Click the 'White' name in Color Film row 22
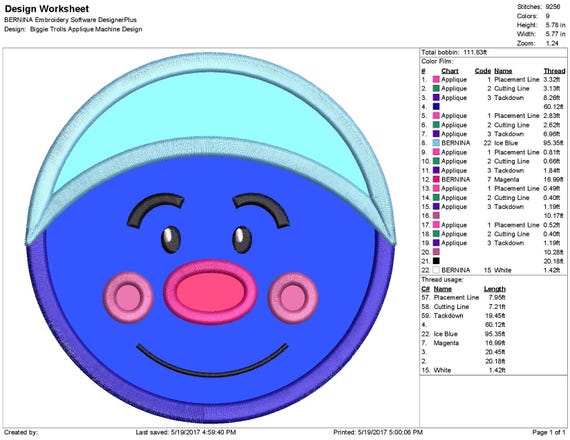 click(503, 270)
